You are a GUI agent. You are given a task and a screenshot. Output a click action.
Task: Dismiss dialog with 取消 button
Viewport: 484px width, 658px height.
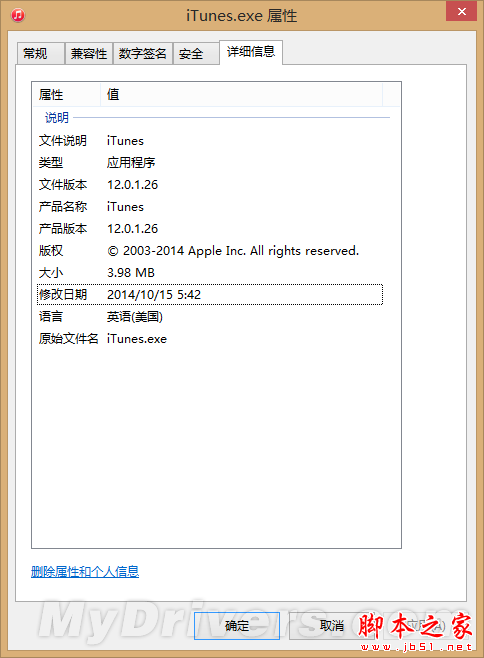pos(332,626)
